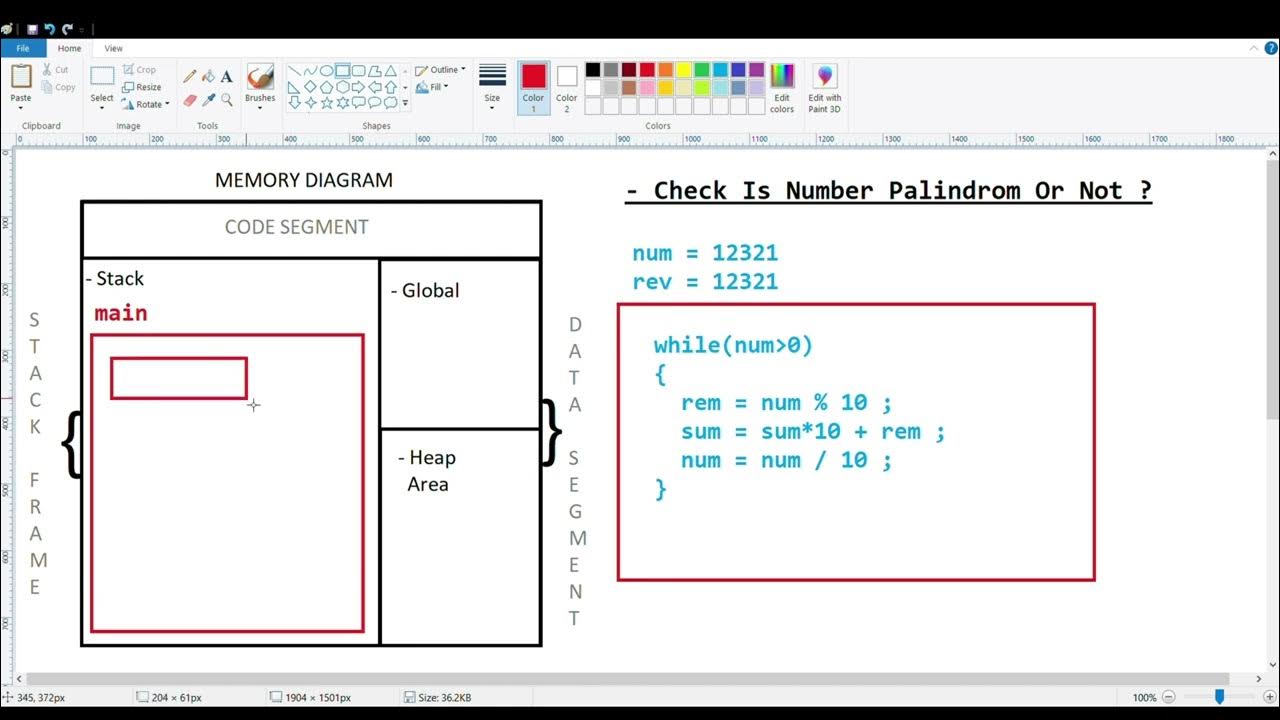Choose the Rectangle shape
1280x720 pixels.
point(342,71)
